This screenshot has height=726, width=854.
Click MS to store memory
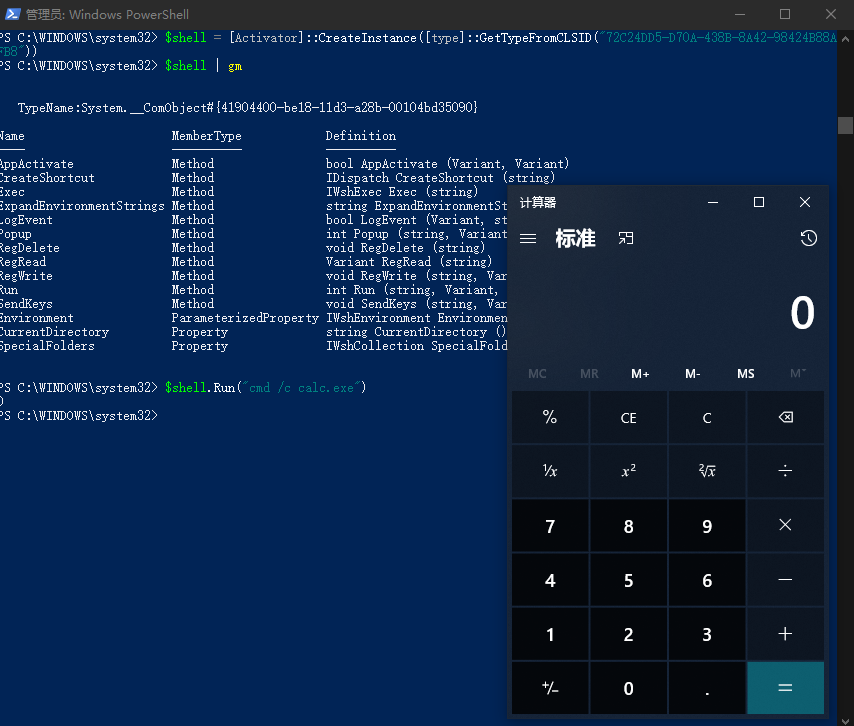click(746, 374)
